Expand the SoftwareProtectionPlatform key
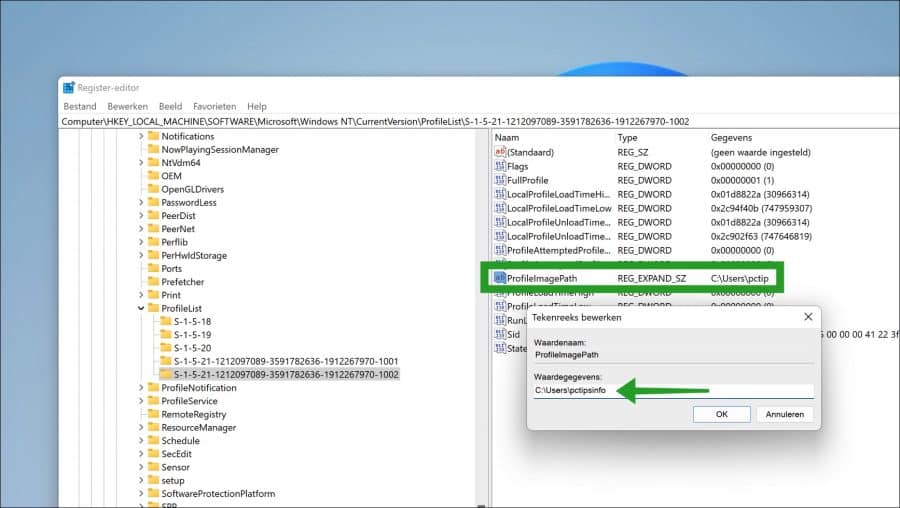Viewport: 900px width, 508px height. 141,494
